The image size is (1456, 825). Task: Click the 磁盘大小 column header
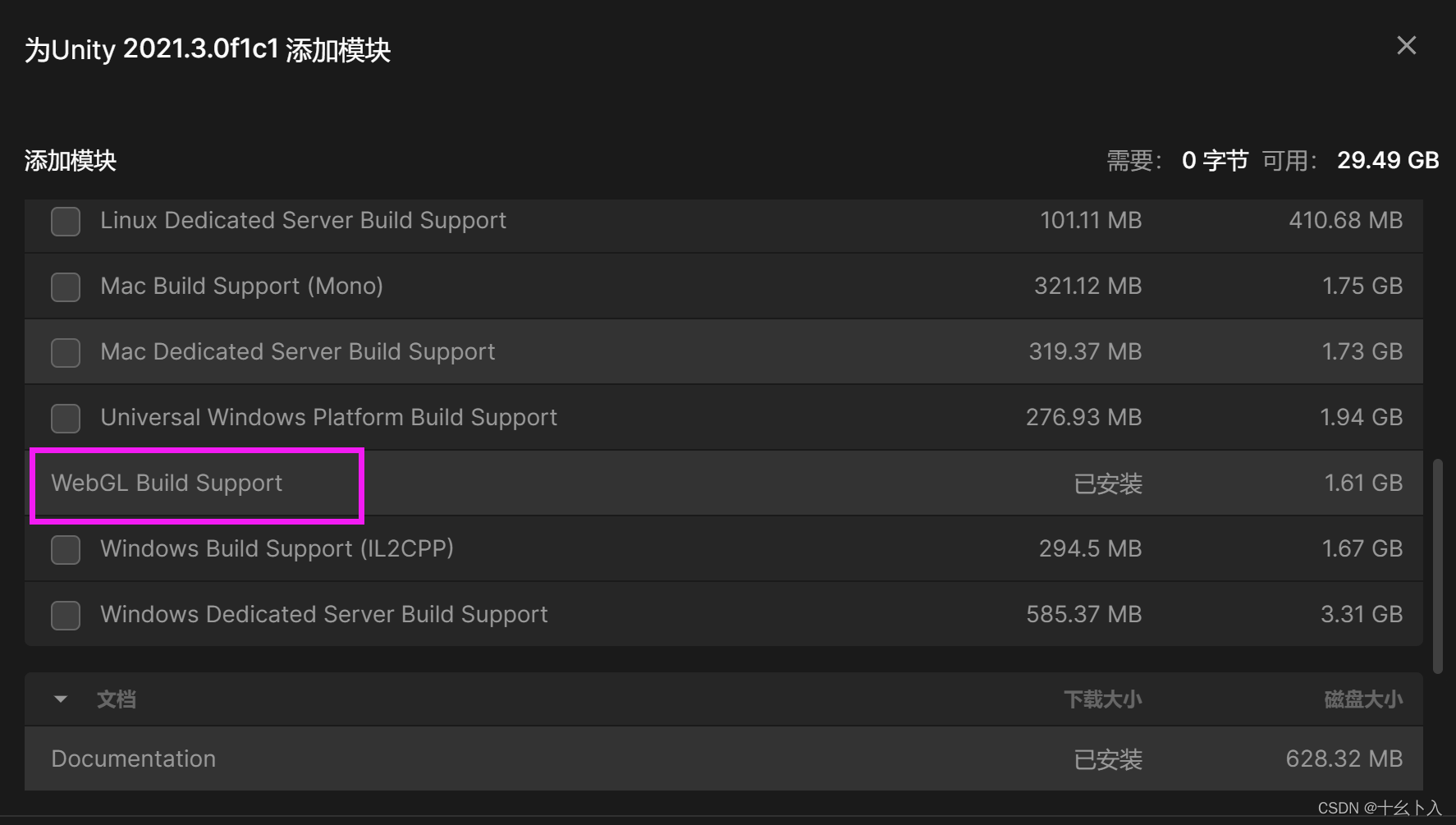[1363, 699]
